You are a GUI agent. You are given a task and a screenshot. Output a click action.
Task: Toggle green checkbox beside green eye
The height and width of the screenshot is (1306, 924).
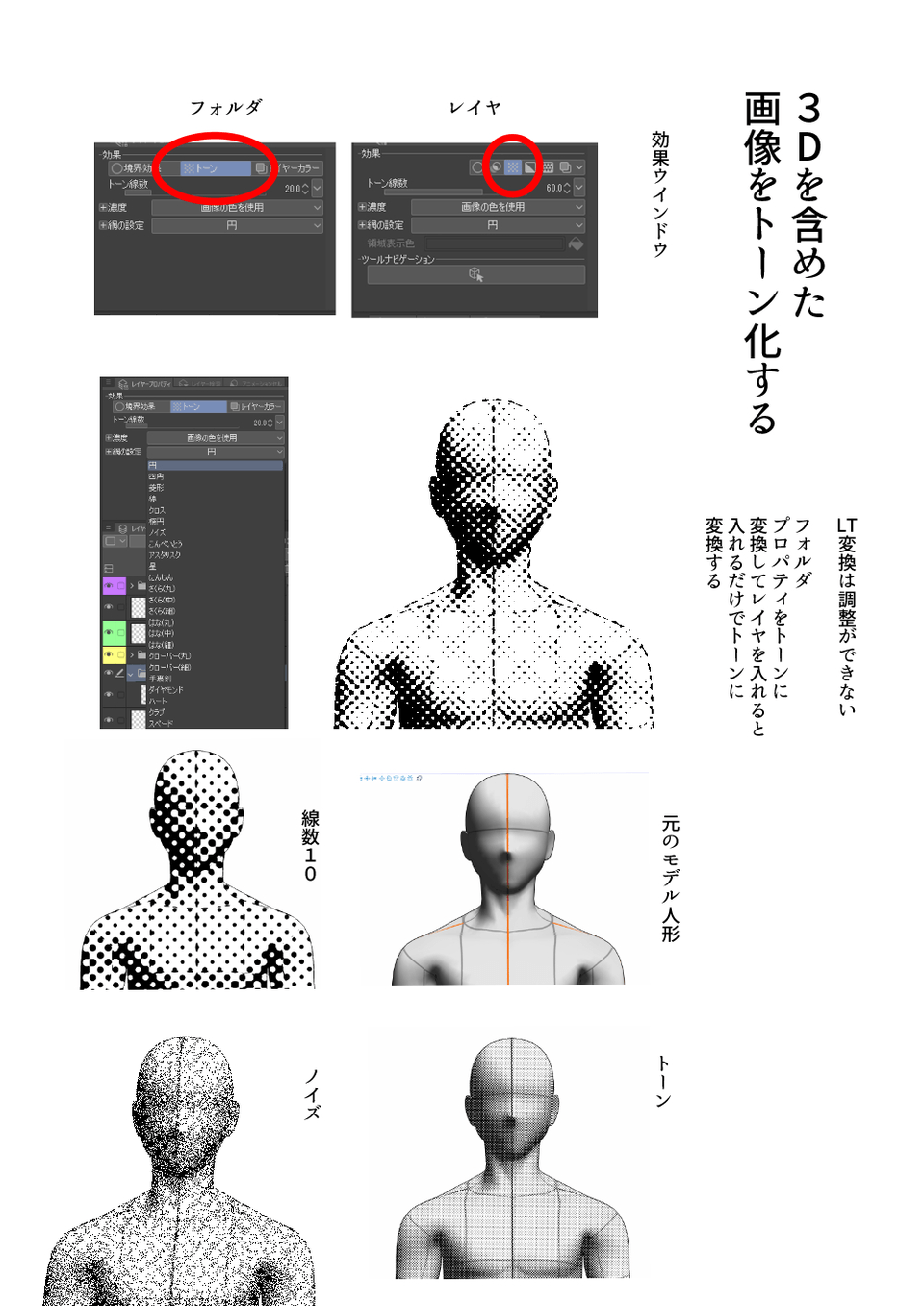pyautogui.click(x=120, y=632)
